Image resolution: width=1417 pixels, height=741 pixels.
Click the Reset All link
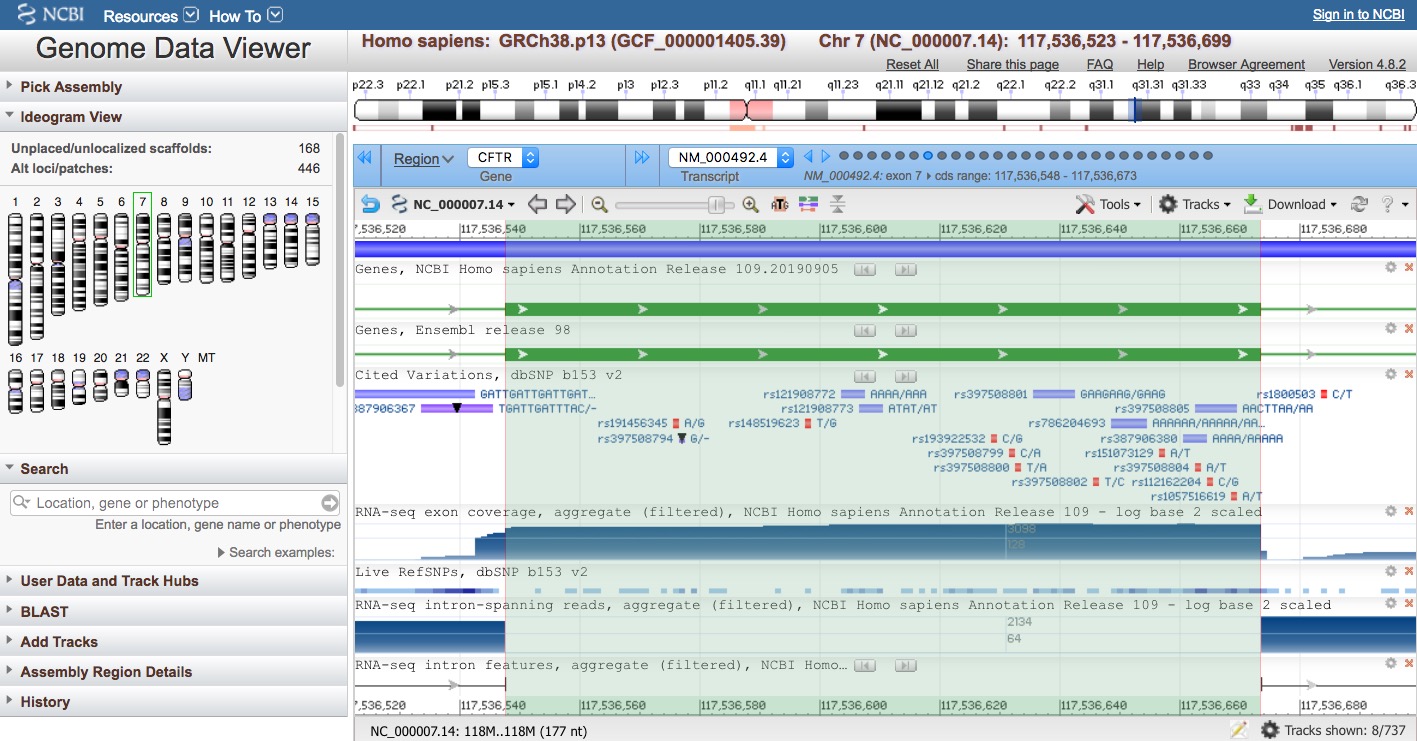click(912, 64)
